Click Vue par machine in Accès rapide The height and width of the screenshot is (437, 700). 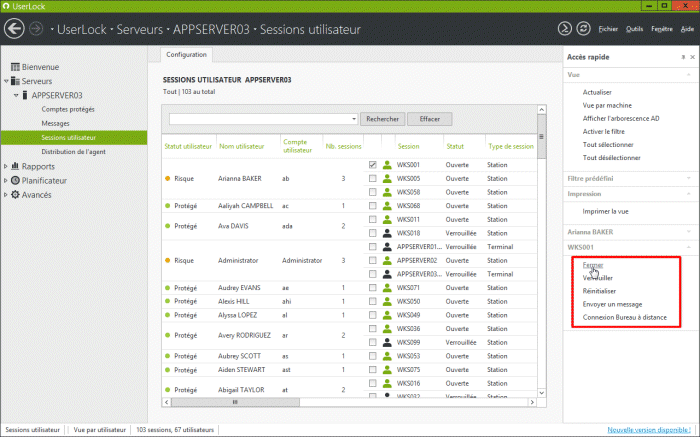[607, 105]
